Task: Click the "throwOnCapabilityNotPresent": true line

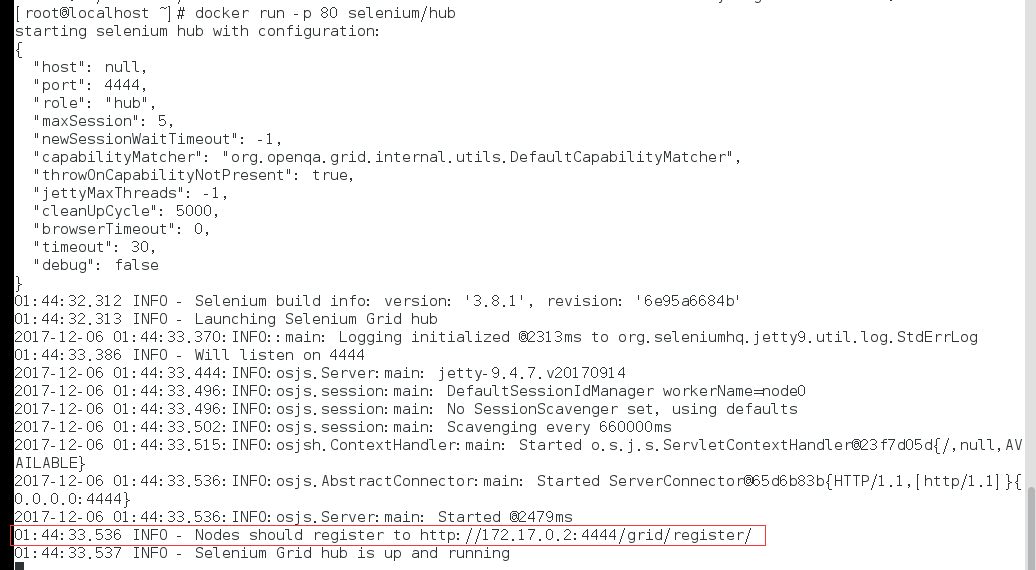Action: (x=194, y=175)
